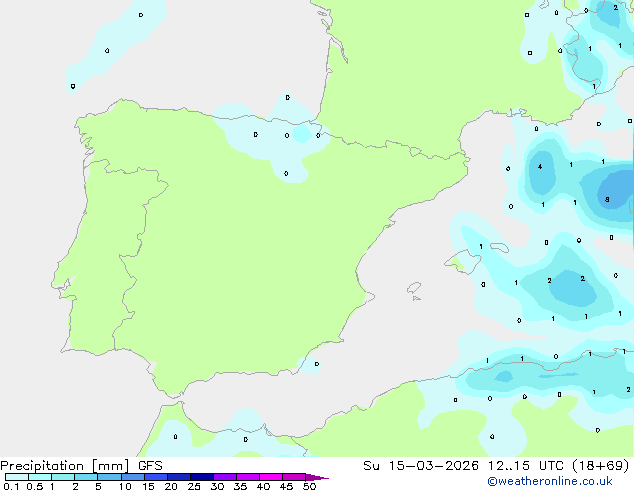Click the legend label "0.1"
Screen dimensions: 634x490
coord(11,486)
